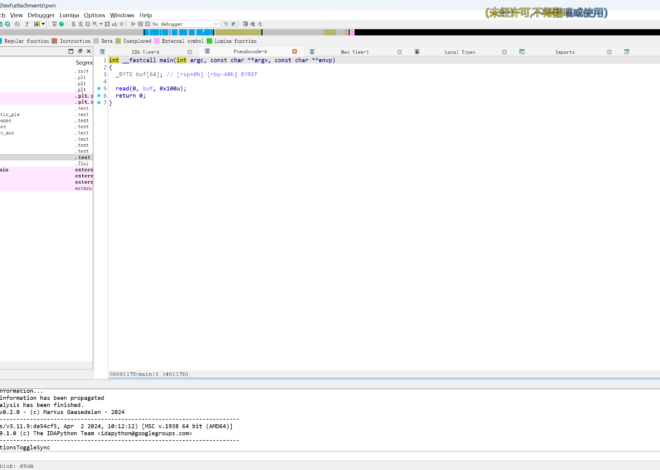The width and height of the screenshot is (660, 470).
Task: Click the green Lumina function legend swatch
Action: point(209,41)
